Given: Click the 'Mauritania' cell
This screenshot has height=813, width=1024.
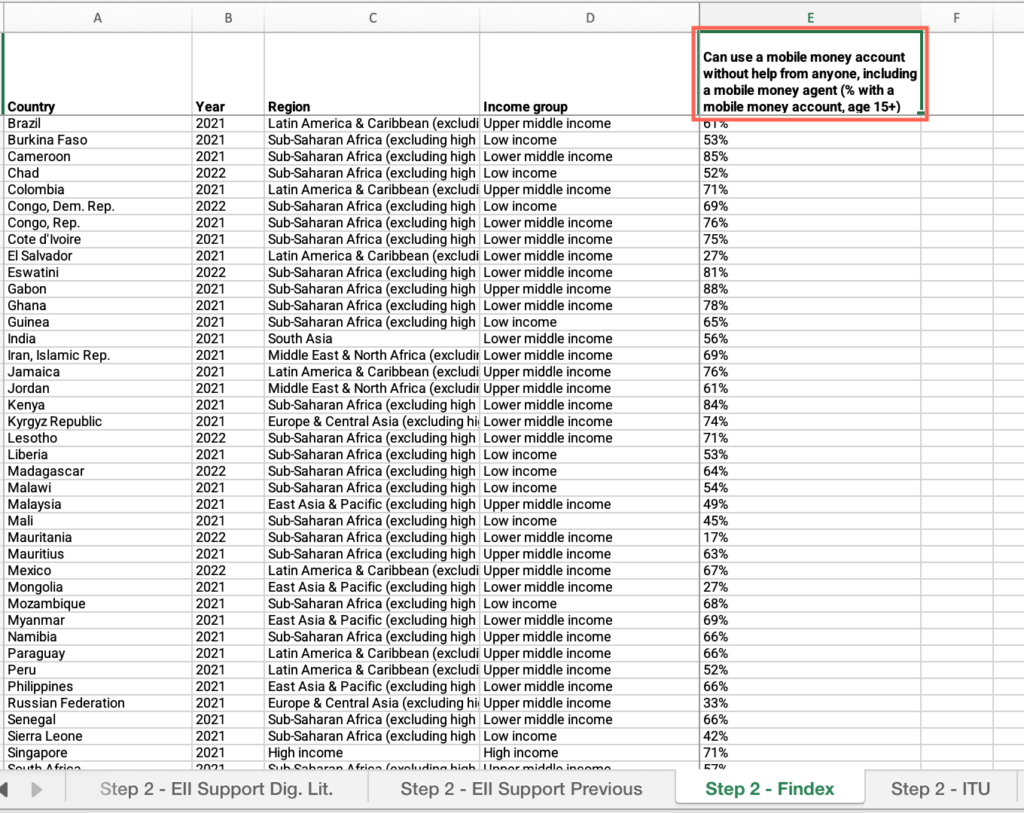Looking at the screenshot, I should [x=97, y=537].
